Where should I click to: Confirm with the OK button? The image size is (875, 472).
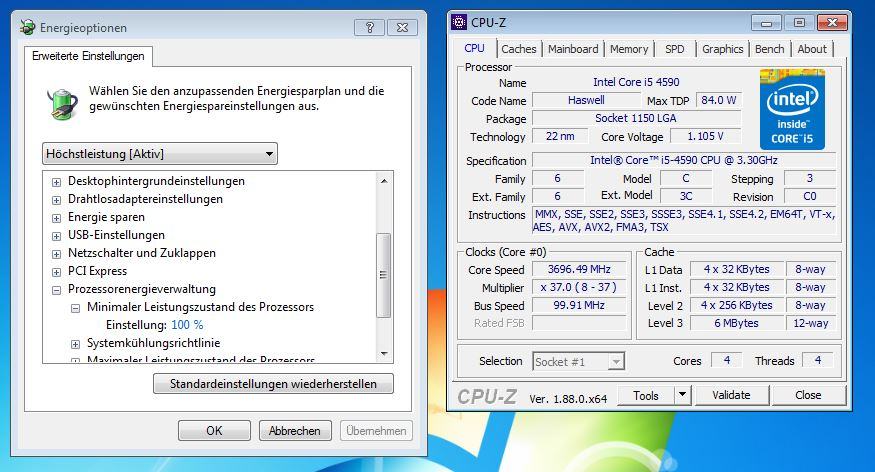pyautogui.click(x=214, y=431)
